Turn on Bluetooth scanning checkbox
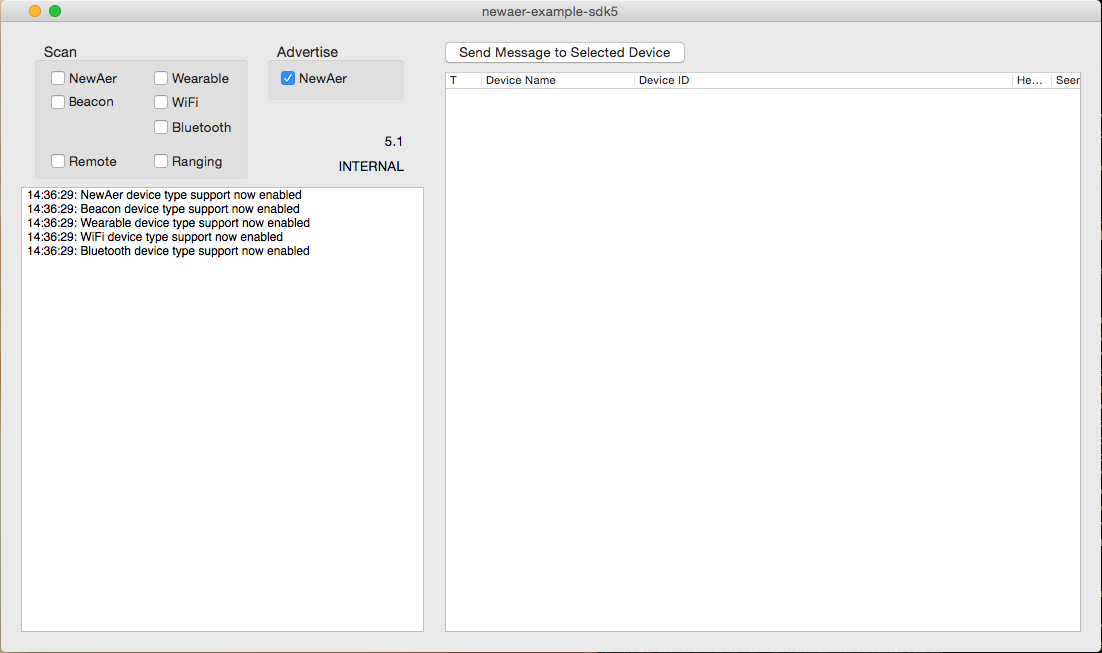 click(x=161, y=127)
